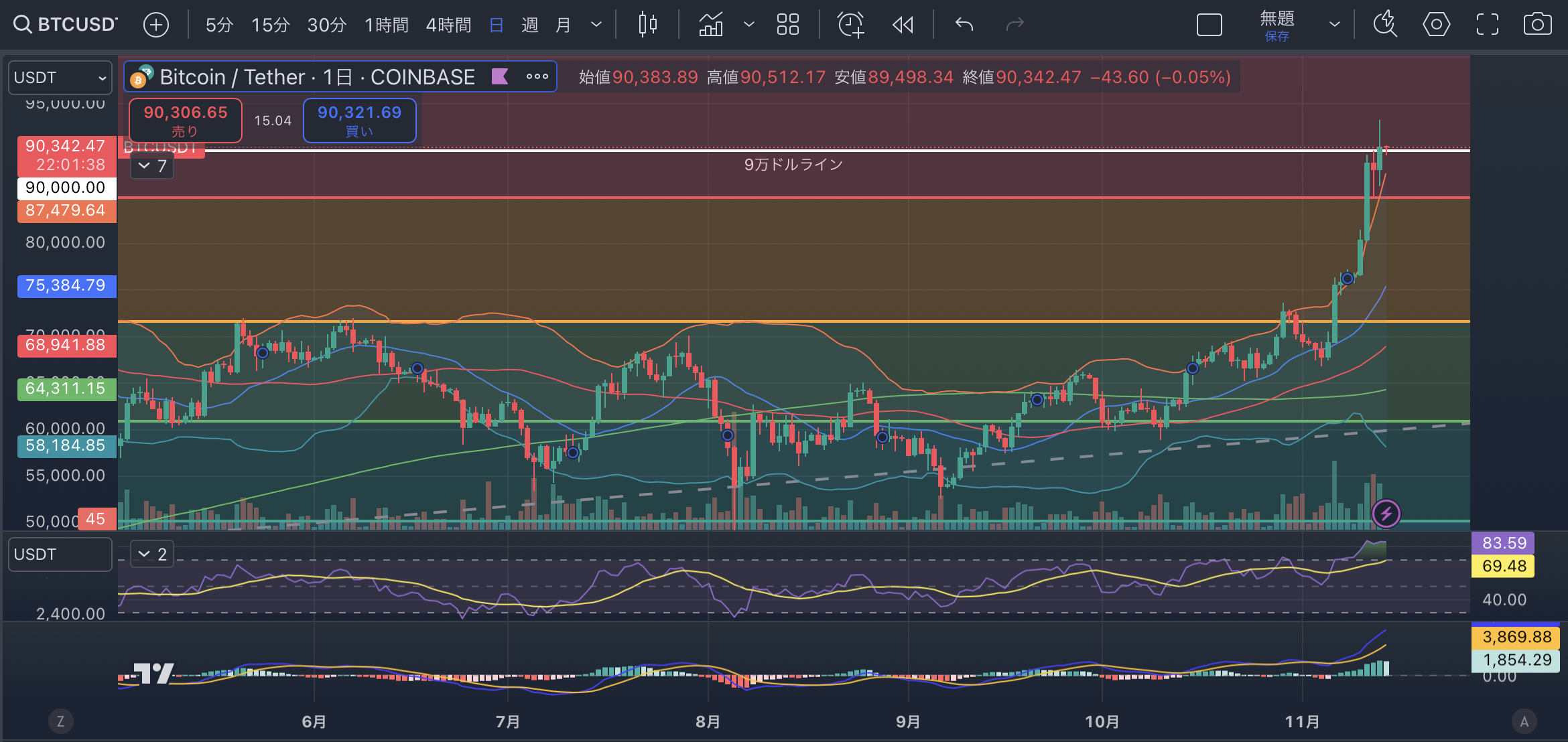Image resolution: width=1568 pixels, height=742 pixels.
Task: Click current price label 90,342.47
Action: pos(66,155)
